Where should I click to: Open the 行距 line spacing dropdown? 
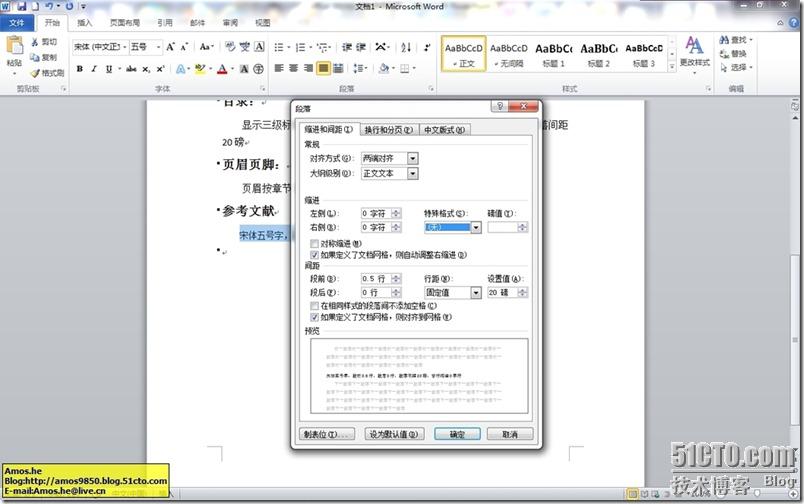pyautogui.click(x=476, y=292)
